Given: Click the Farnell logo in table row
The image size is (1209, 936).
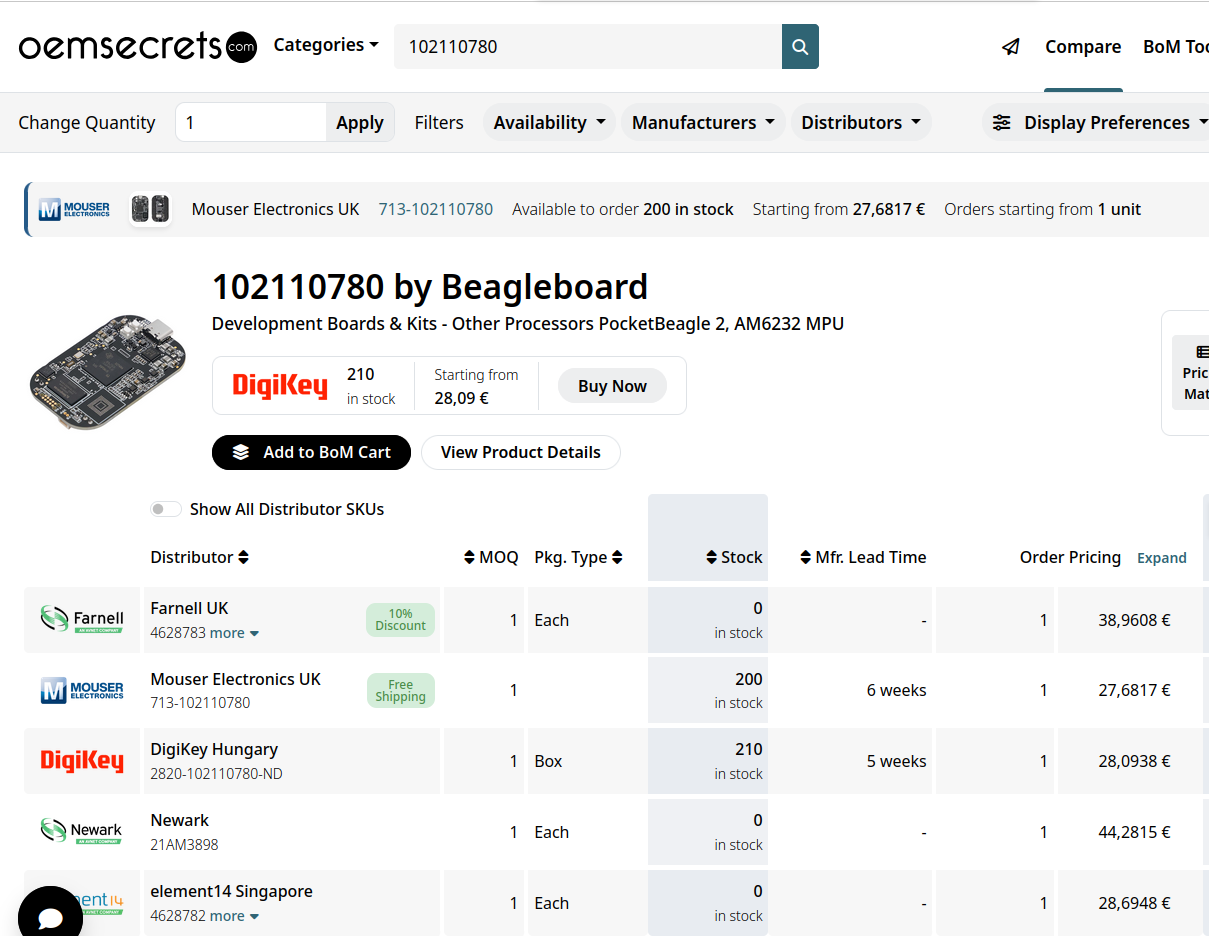Looking at the screenshot, I should click(82, 620).
